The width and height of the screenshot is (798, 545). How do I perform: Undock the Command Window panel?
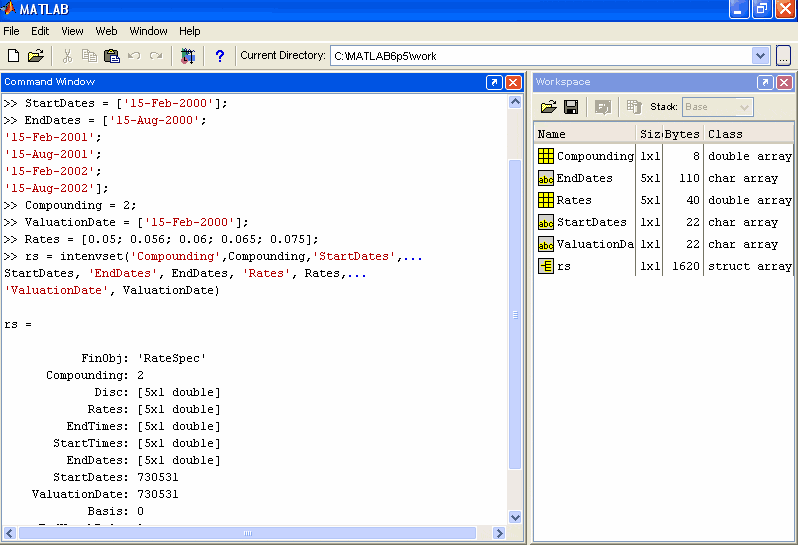(494, 82)
